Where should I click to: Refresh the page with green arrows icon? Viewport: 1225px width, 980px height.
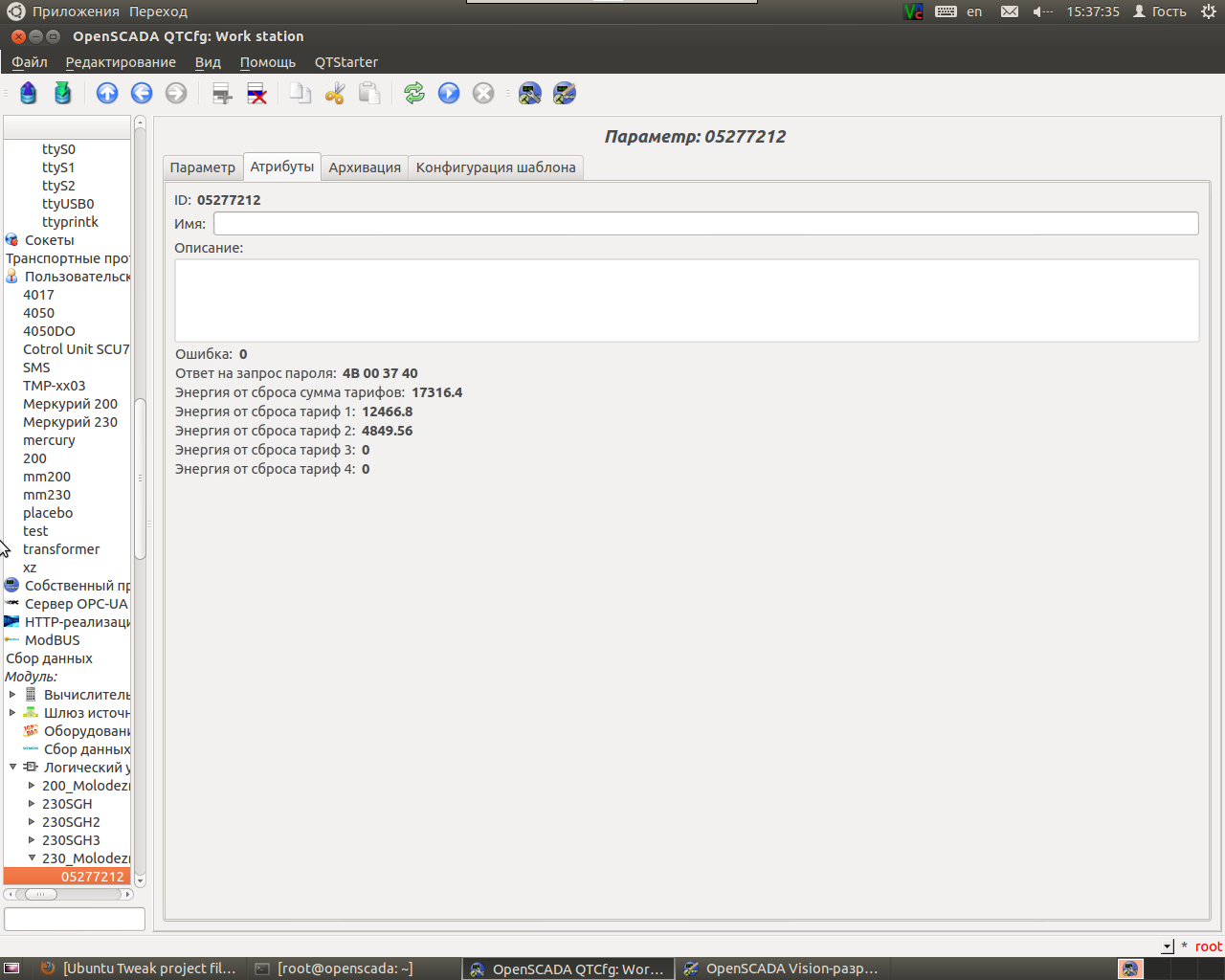tap(414, 93)
